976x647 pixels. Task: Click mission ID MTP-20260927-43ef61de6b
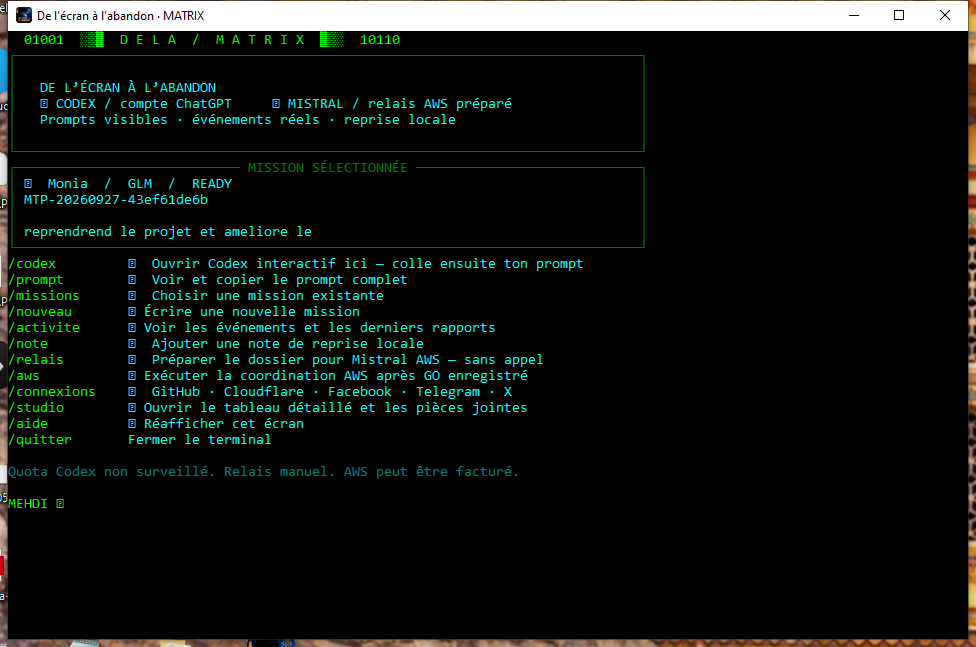[x=116, y=200]
